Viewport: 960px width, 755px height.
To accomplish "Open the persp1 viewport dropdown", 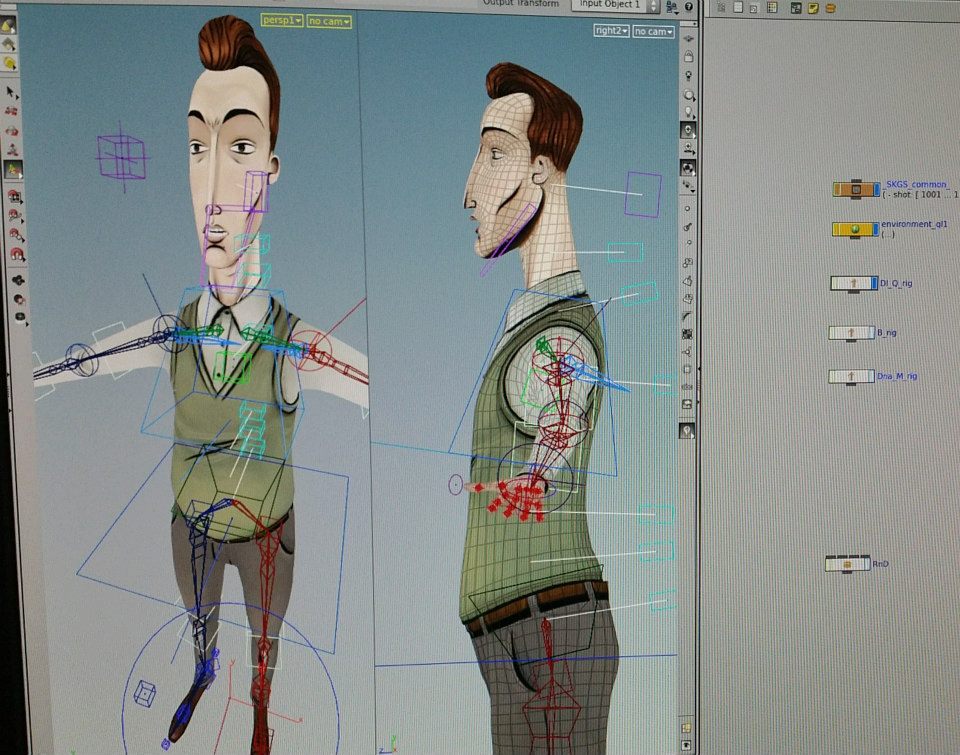I will point(282,20).
